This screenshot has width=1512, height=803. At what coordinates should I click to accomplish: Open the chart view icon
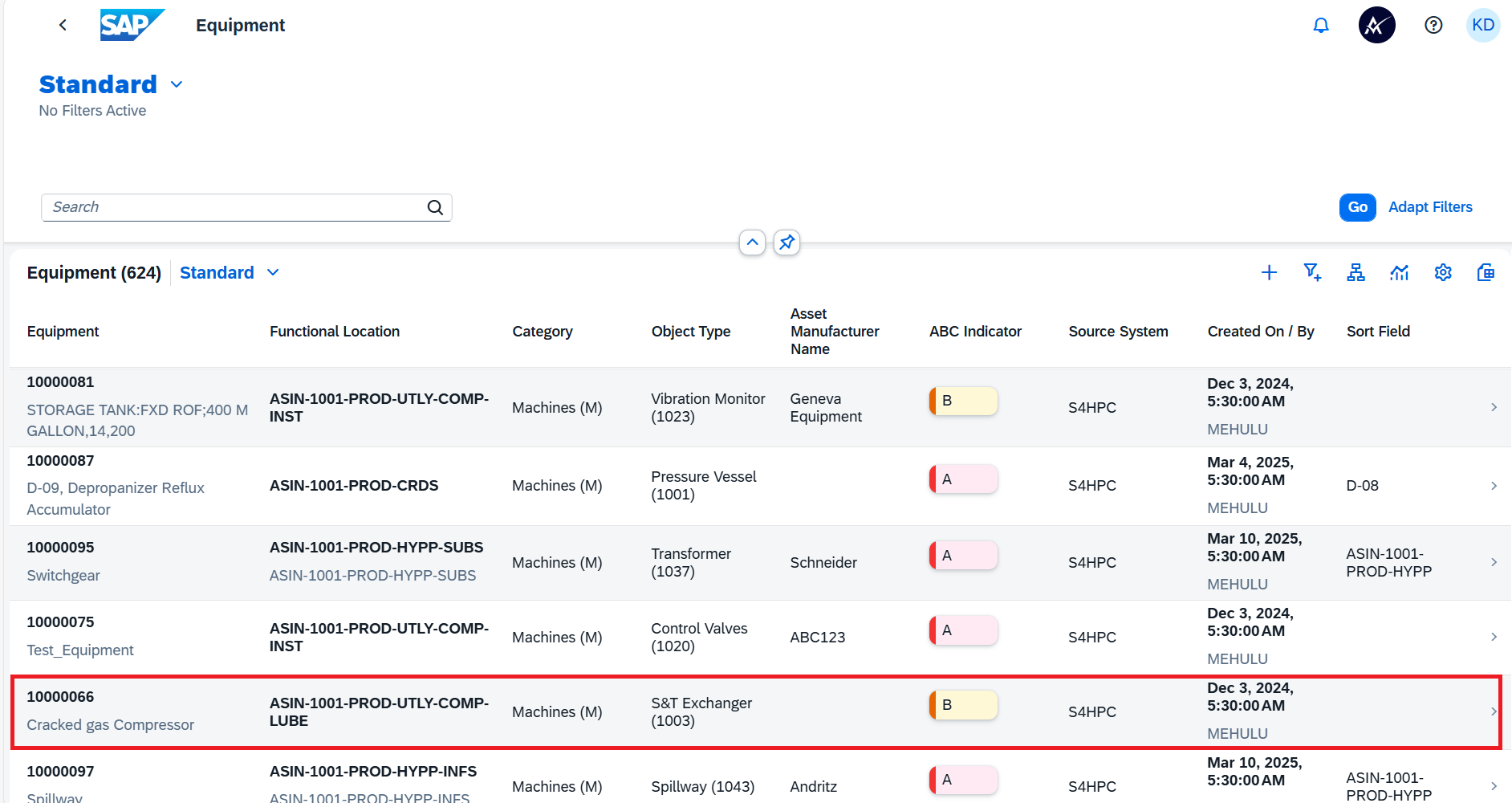[x=1399, y=273]
